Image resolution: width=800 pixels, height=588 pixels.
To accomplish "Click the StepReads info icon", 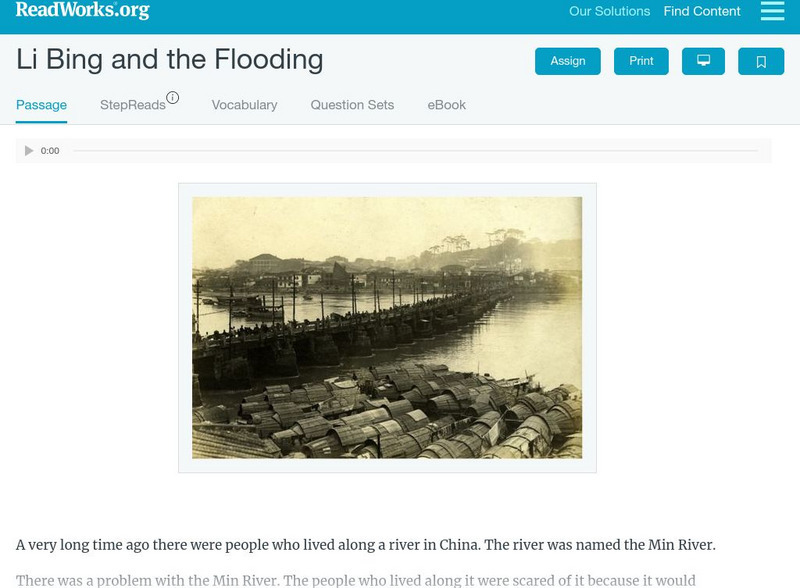I will point(173,96).
